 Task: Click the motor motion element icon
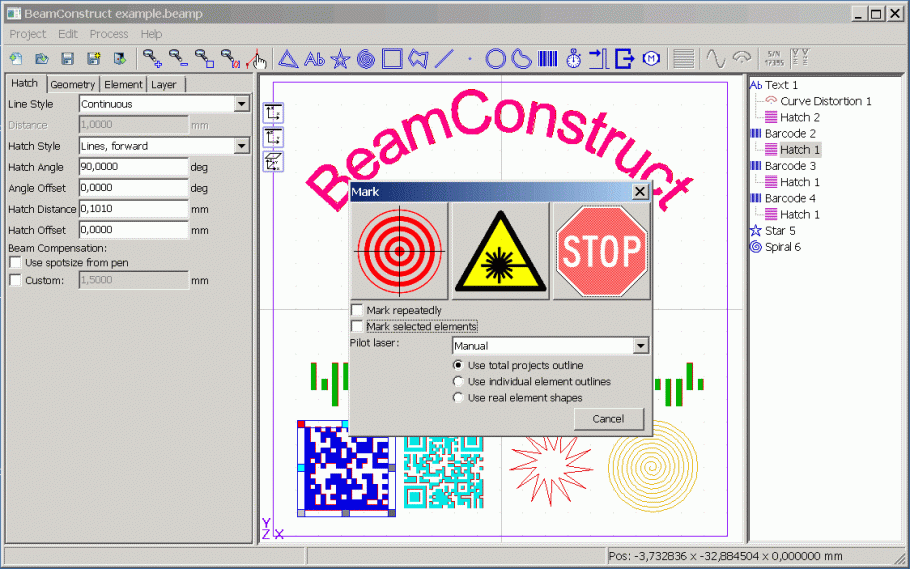click(x=651, y=59)
